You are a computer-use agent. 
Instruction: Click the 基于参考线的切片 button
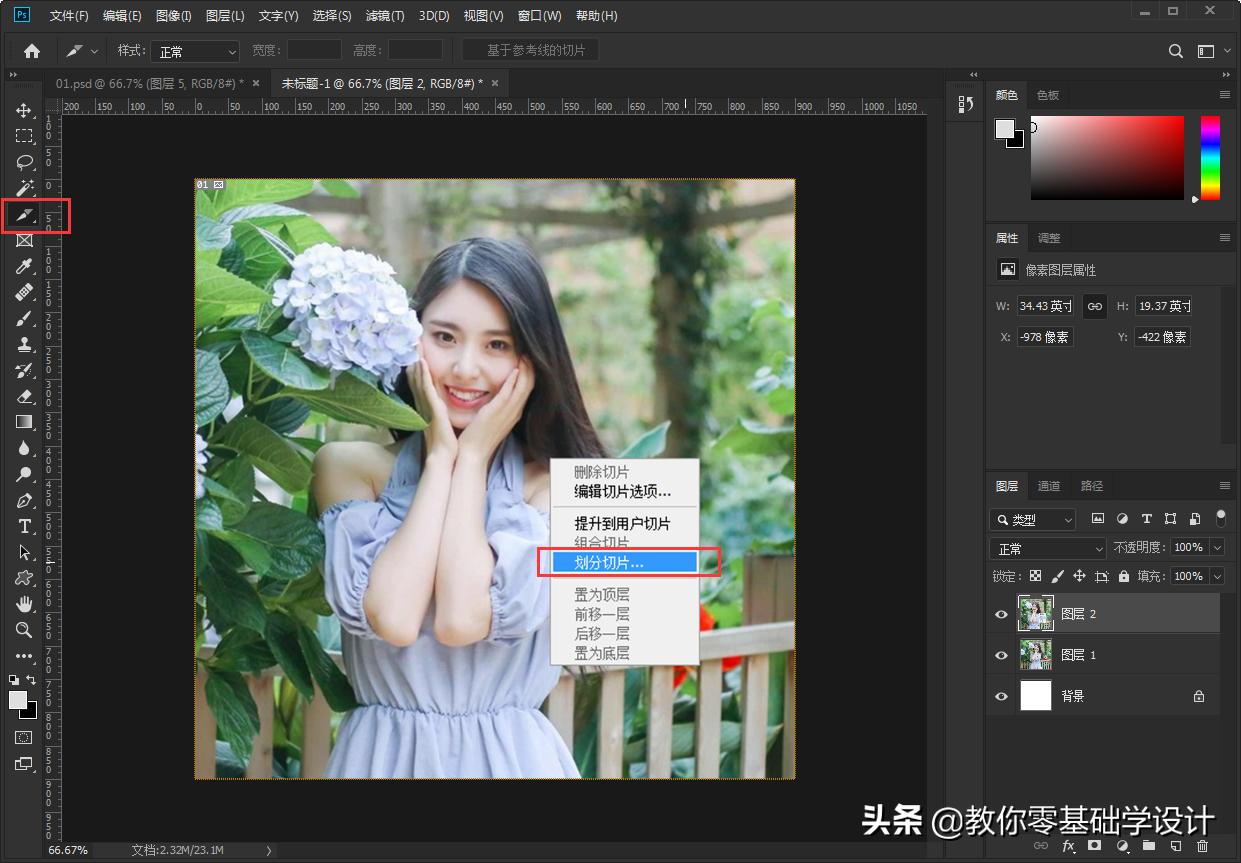530,50
